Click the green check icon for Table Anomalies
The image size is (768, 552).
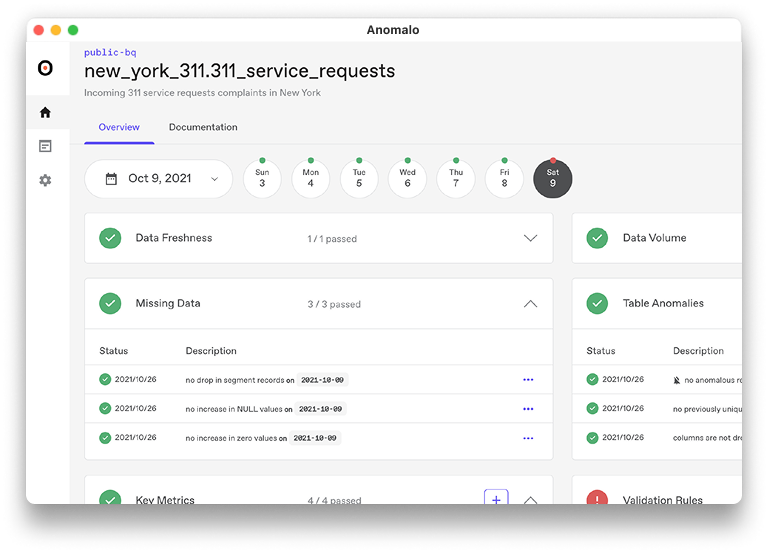pyautogui.click(x=597, y=303)
